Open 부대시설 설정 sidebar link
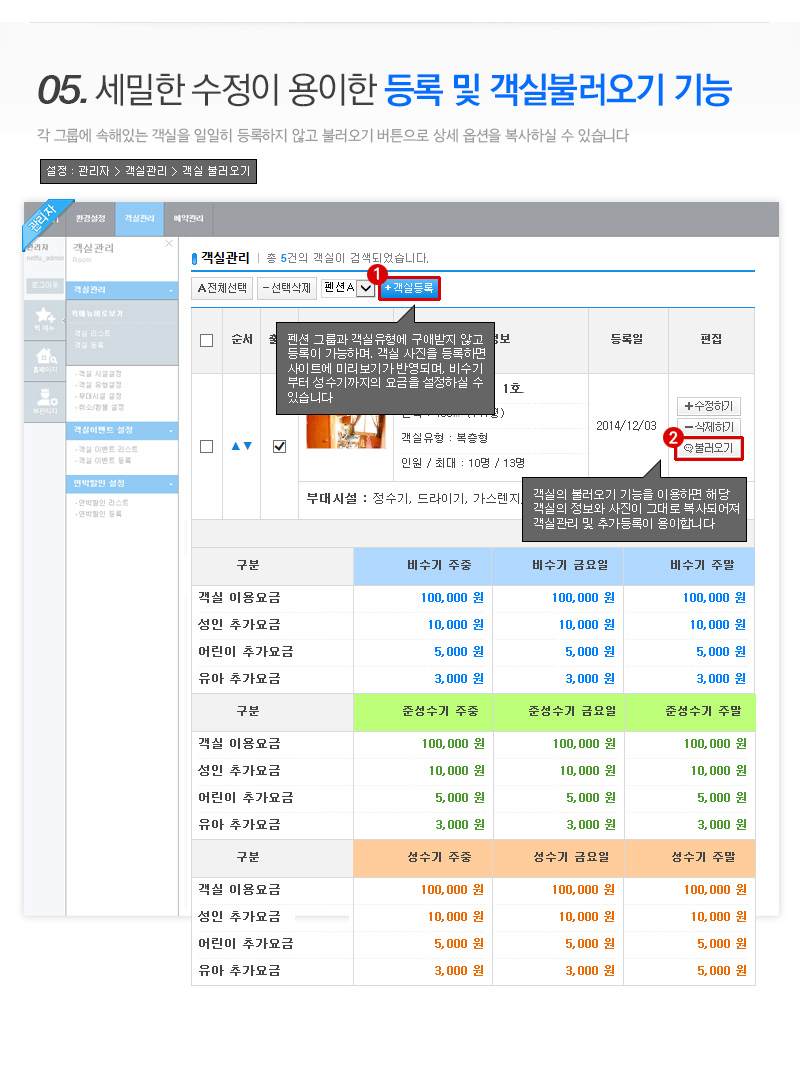Screen dimensions: 800x1069 click(x=99, y=395)
